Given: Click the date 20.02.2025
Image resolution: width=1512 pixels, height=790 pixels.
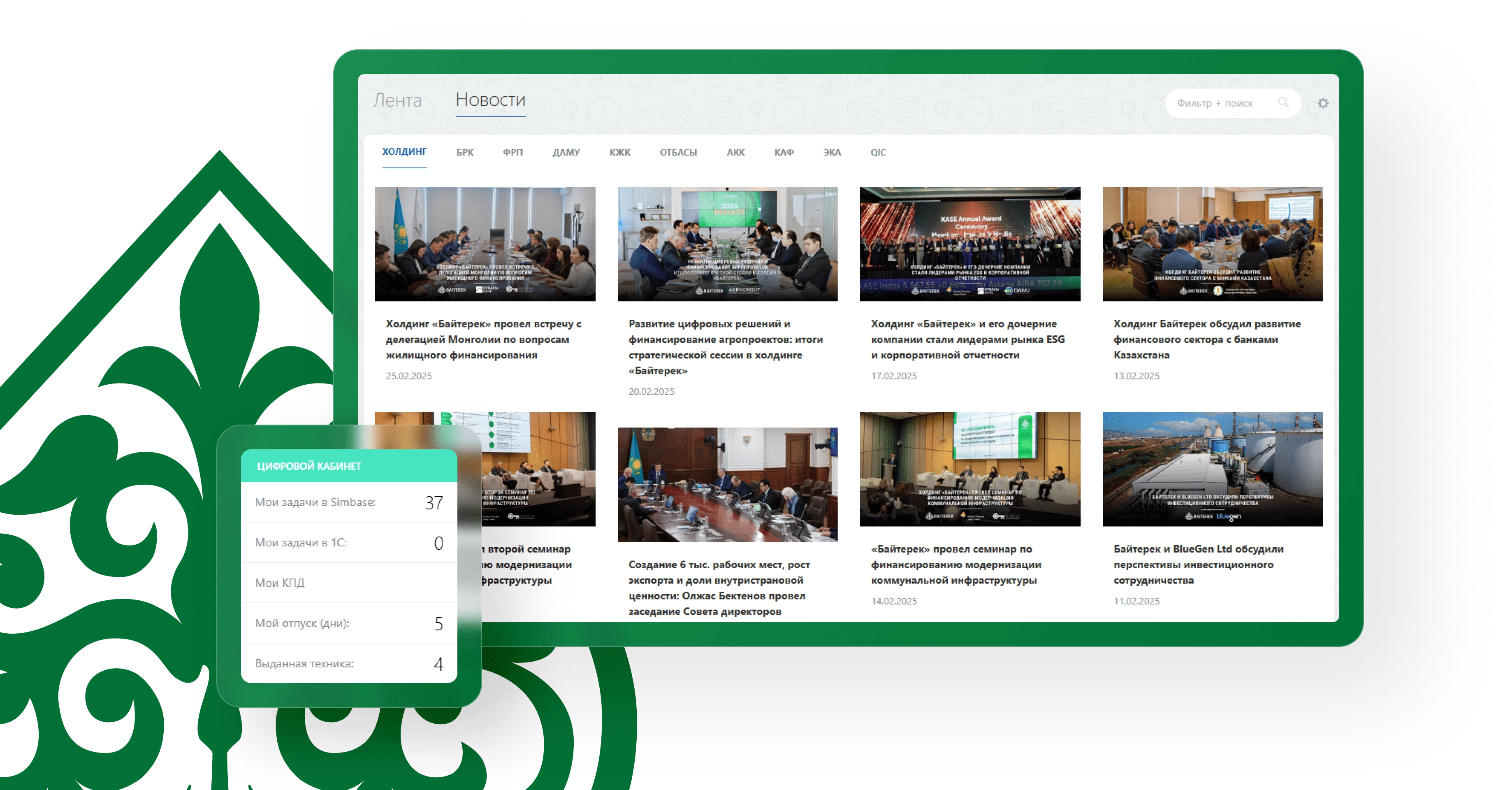Looking at the screenshot, I should pos(652,391).
